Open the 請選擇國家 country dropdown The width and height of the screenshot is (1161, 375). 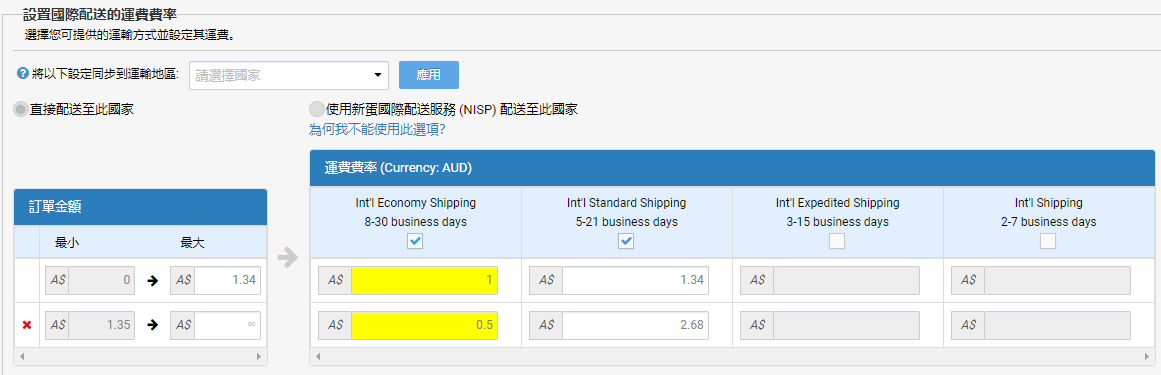(289, 75)
